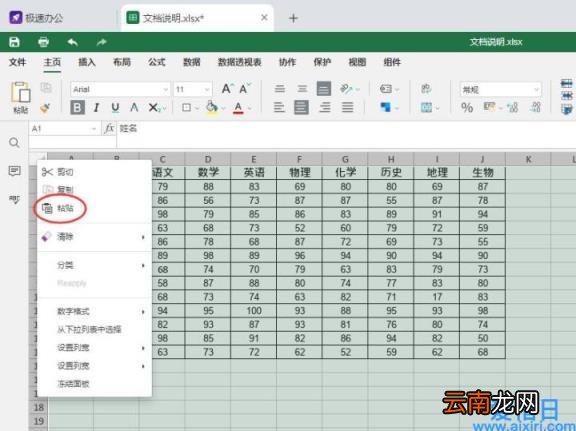Click the Print icon in the green toolbar
The height and width of the screenshot is (431, 576).
pyautogui.click(x=43, y=42)
